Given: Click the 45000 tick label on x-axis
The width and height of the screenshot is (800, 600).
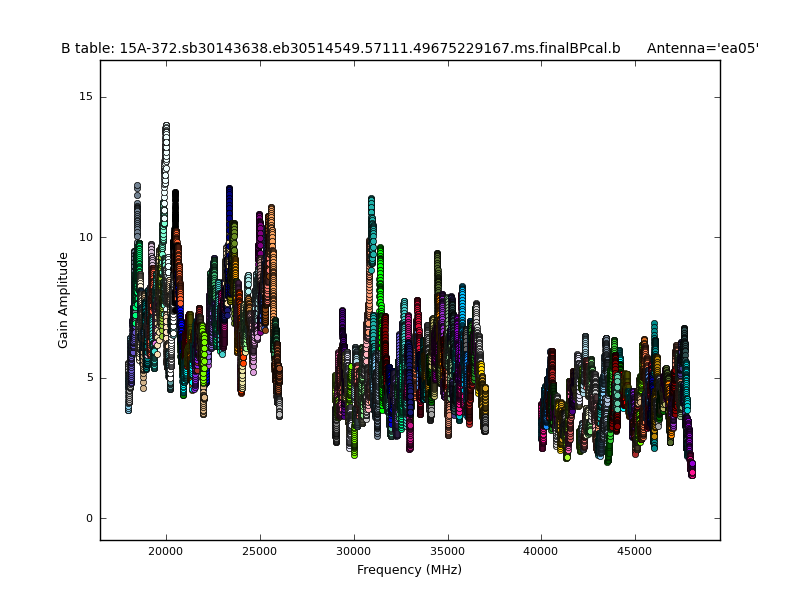Looking at the screenshot, I should [x=635, y=550].
